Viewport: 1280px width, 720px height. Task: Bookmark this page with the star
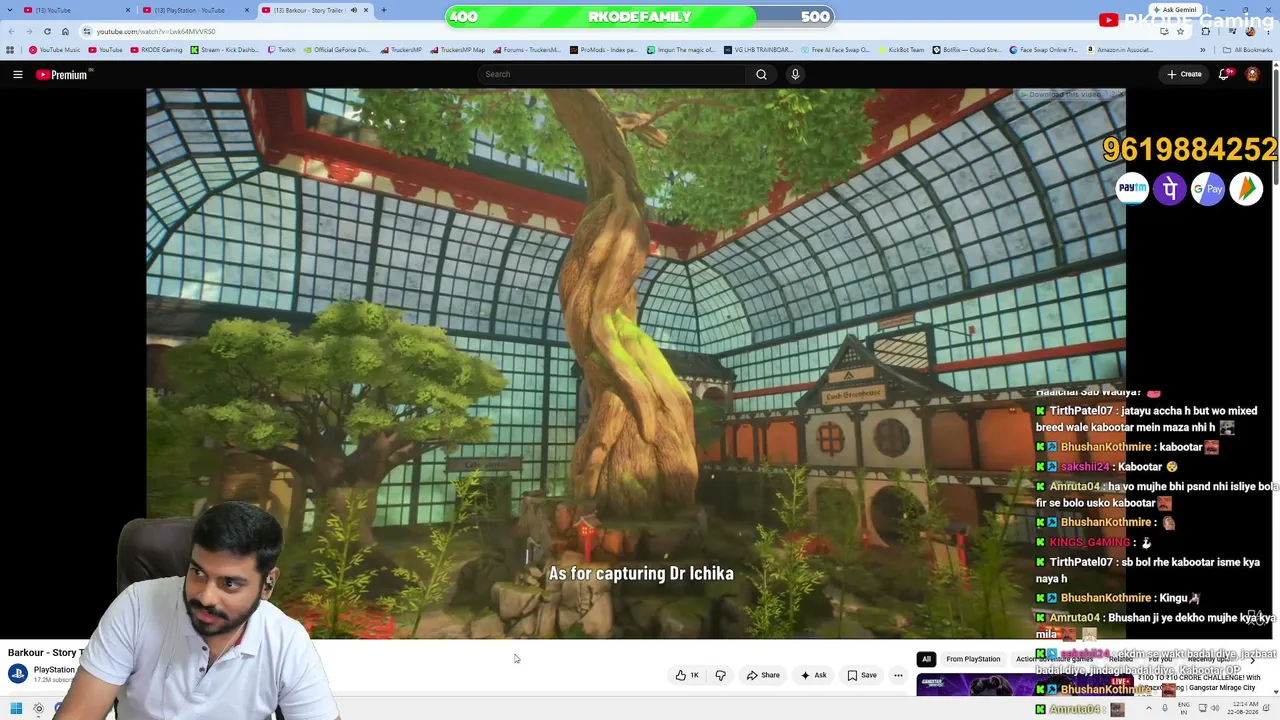(x=1180, y=31)
